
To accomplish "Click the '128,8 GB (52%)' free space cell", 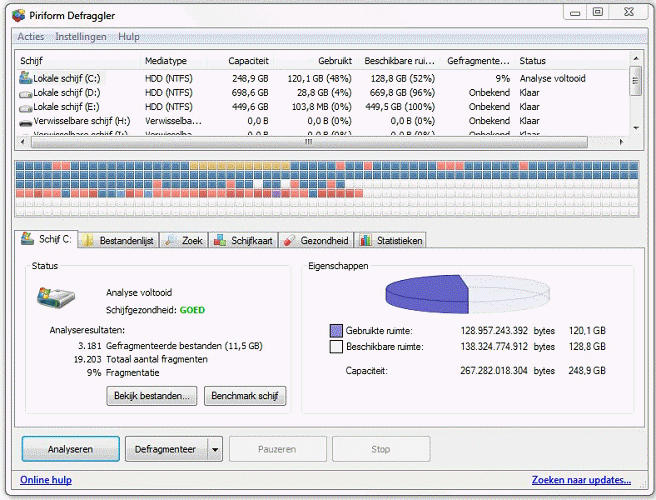I will tap(403, 79).
